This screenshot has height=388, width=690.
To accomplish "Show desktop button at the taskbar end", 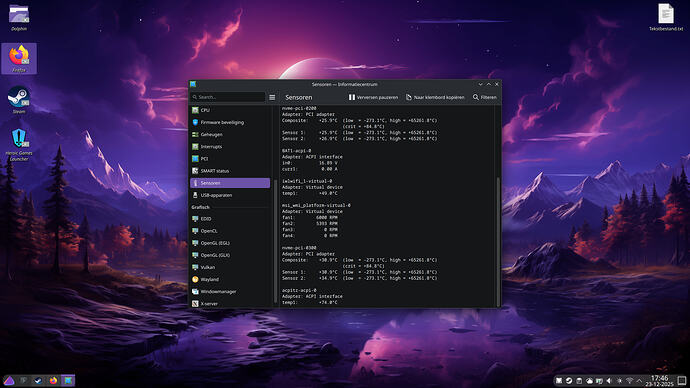I will 682,381.
